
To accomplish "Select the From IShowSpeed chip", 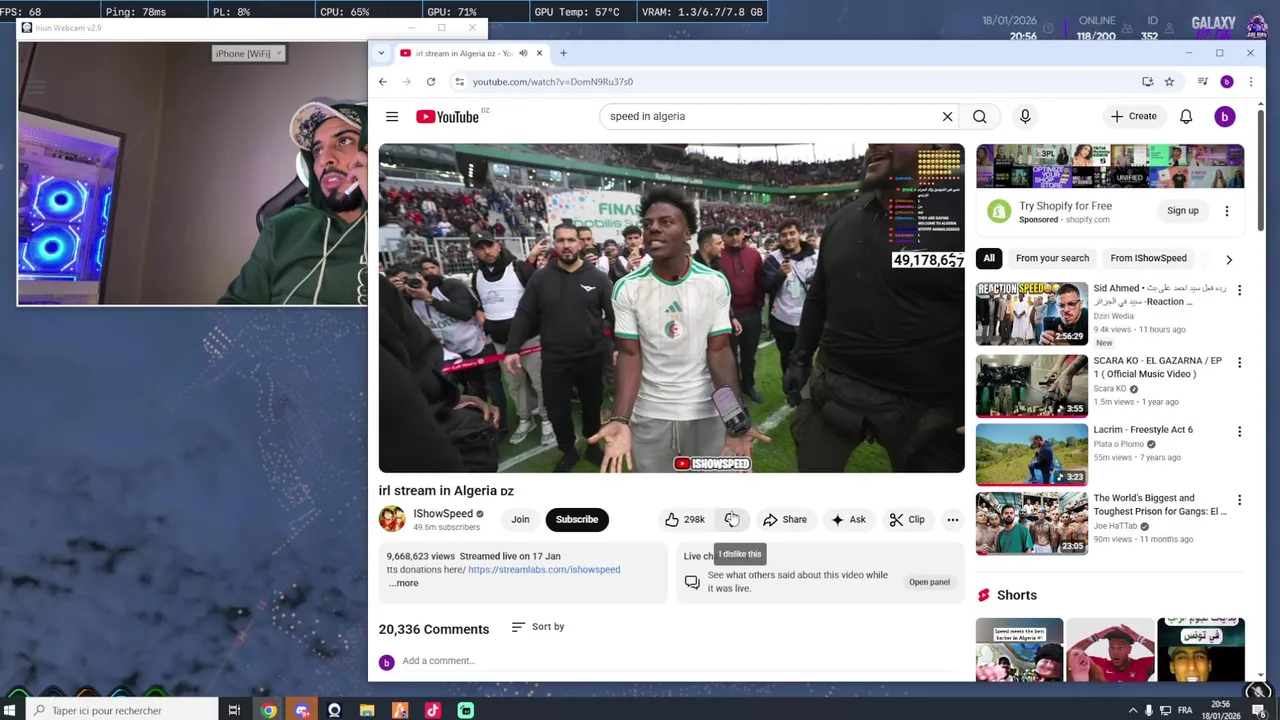I will (x=1148, y=258).
